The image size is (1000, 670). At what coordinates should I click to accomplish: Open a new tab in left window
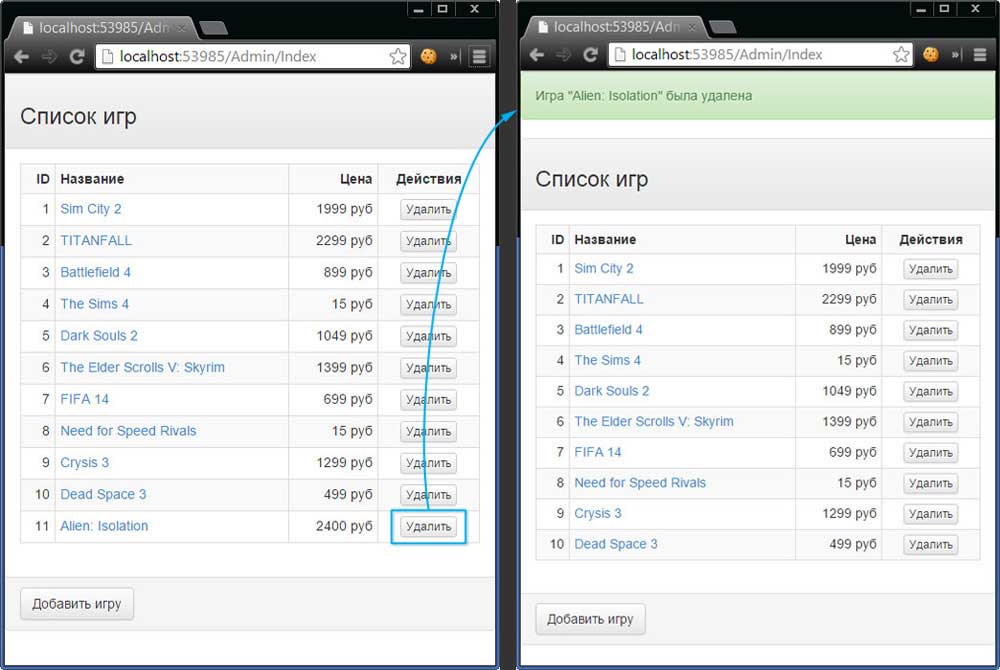click(214, 28)
